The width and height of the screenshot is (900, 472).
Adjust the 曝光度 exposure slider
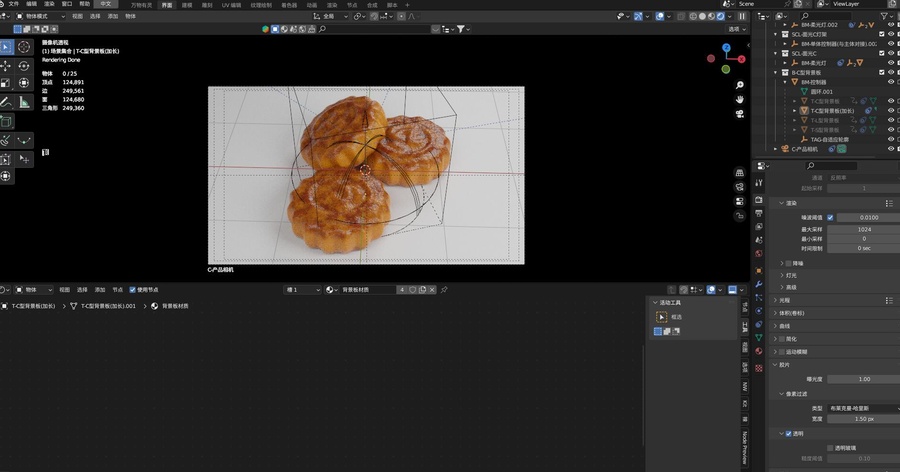click(864, 380)
